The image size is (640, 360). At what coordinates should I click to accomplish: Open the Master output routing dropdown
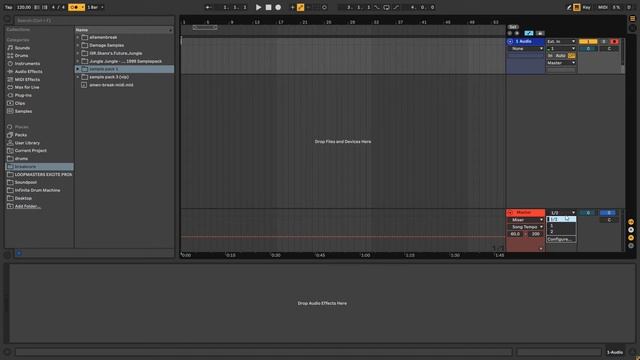561,63
